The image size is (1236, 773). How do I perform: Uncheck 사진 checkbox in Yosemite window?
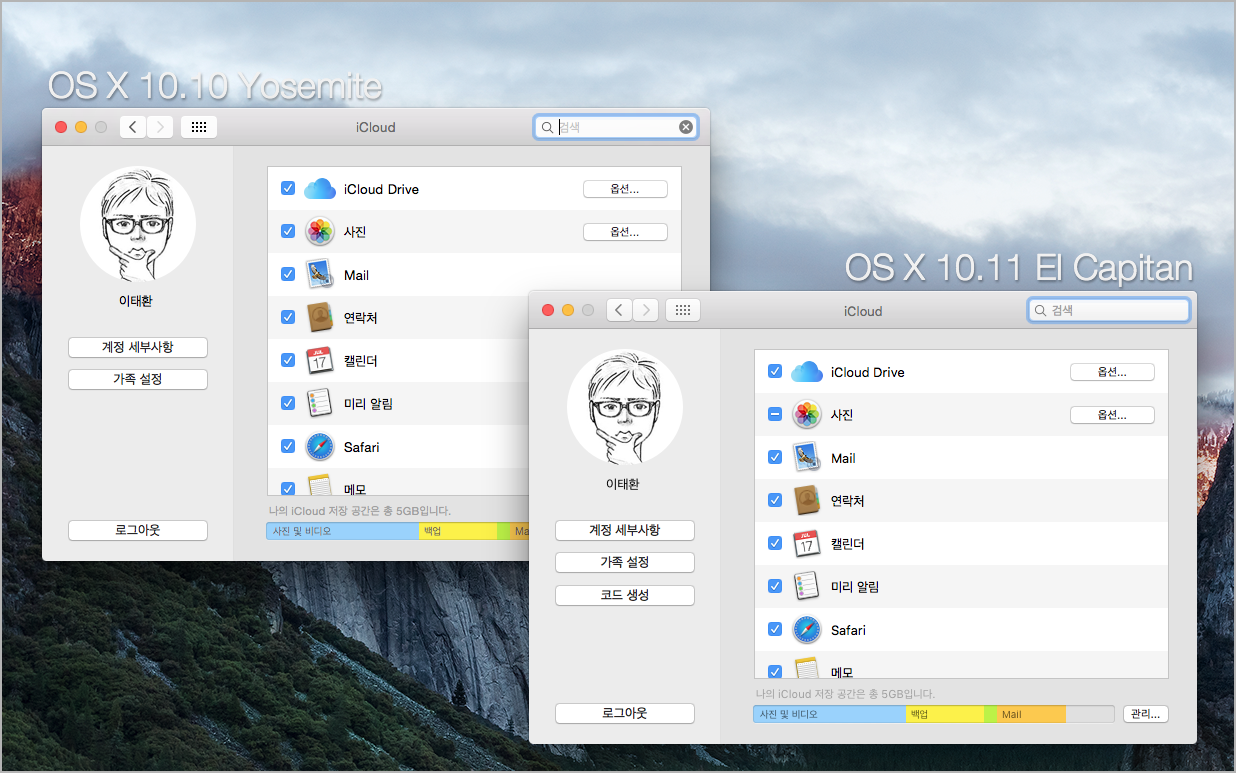(x=288, y=231)
